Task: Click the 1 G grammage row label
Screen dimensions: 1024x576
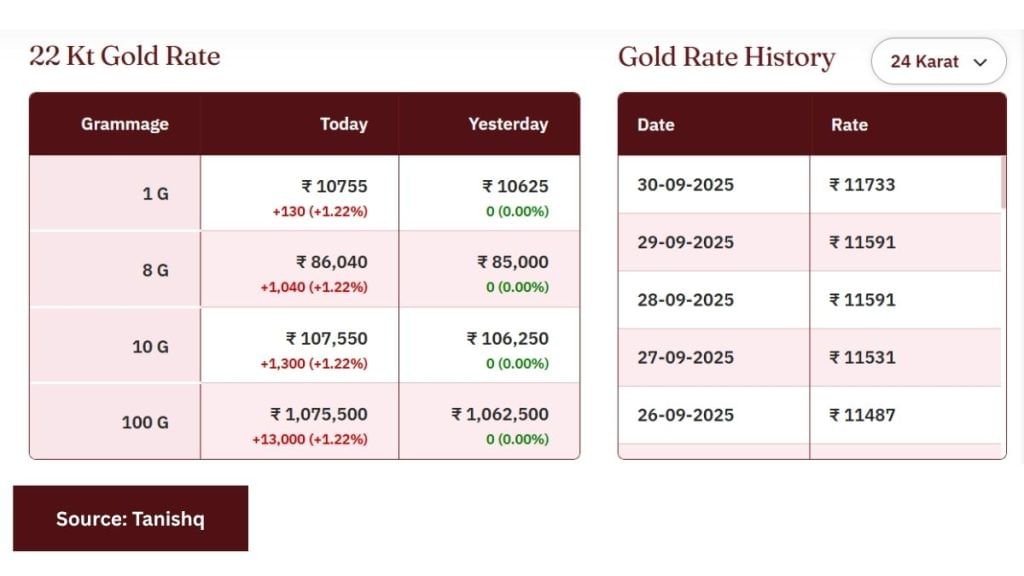Action: coord(155,194)
